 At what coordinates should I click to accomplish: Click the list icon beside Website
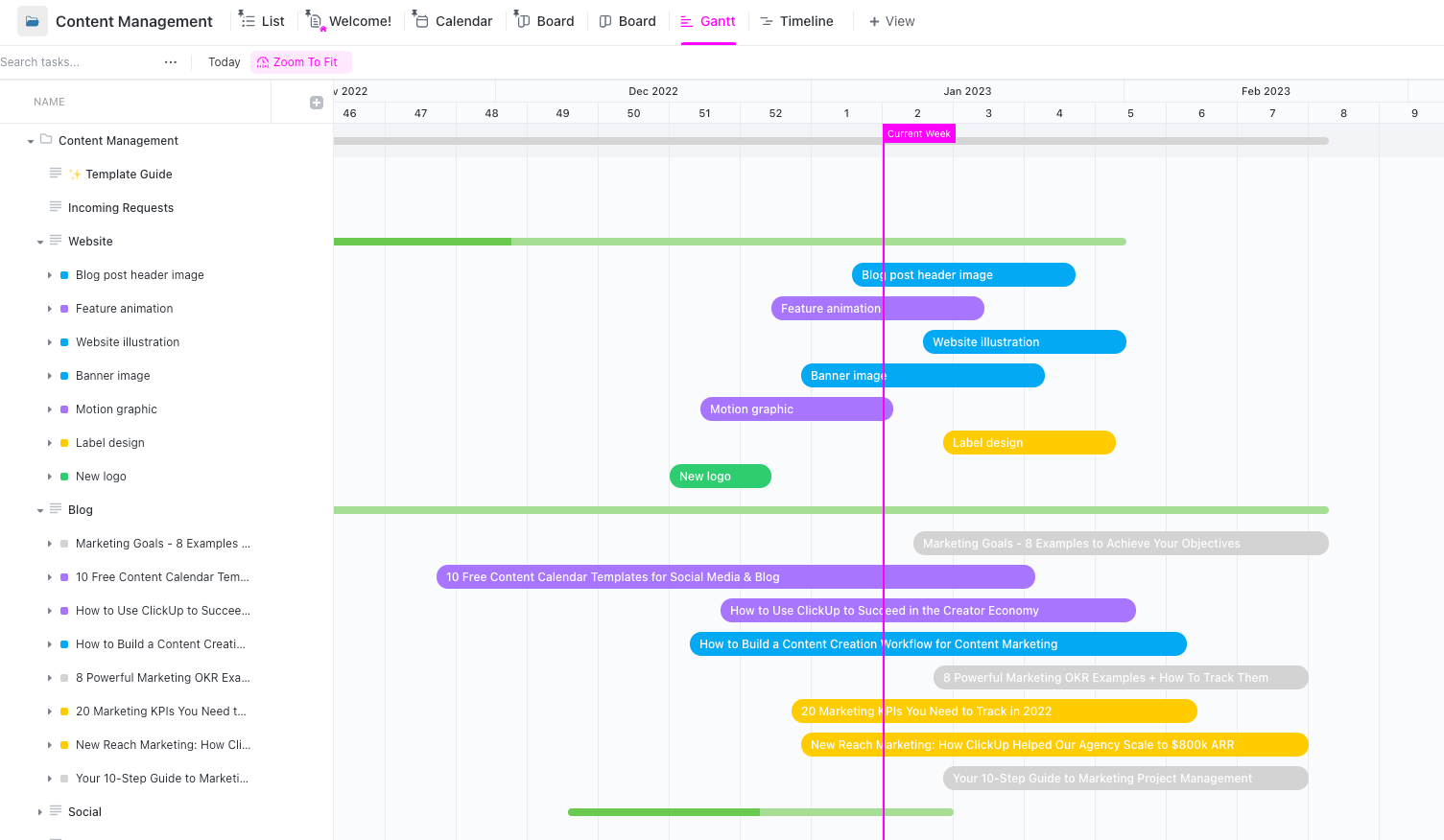(55, 241)
